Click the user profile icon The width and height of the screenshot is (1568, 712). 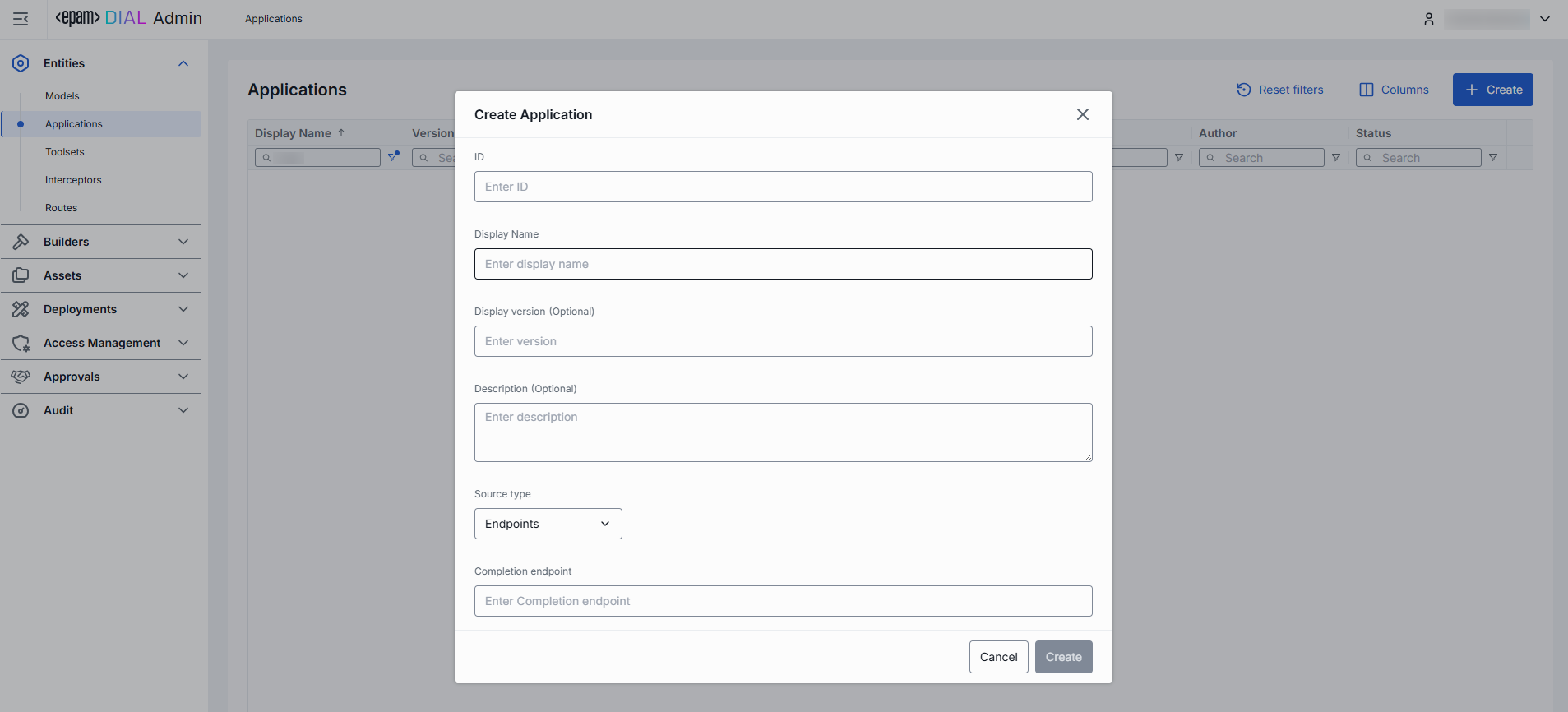1429,19
